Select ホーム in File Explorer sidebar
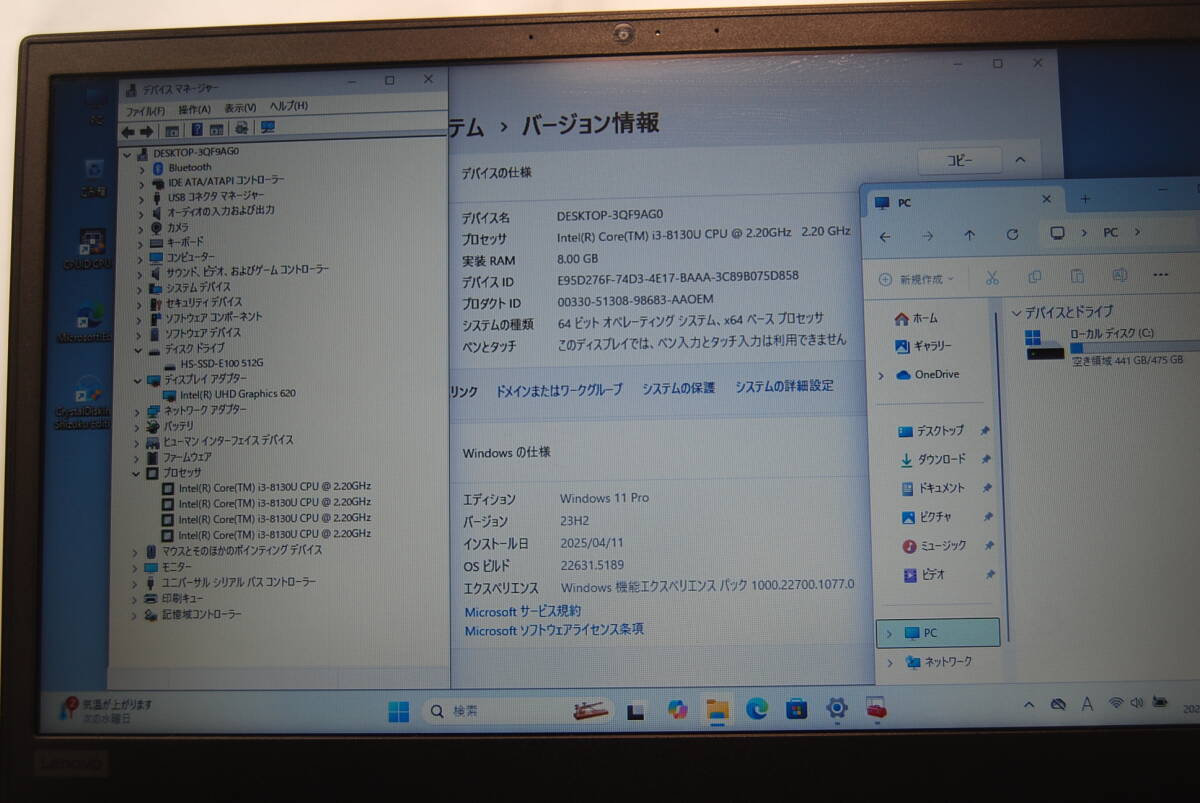The width and height of the screenshot is (1200, 803). [916, 319]
